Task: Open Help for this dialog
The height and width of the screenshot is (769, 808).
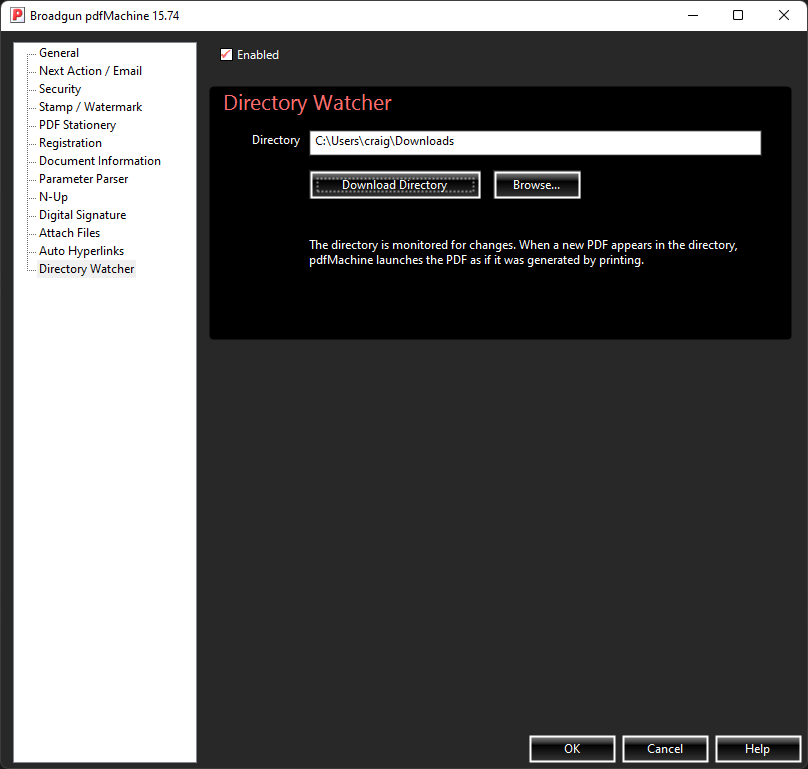Action: point(757,749)
